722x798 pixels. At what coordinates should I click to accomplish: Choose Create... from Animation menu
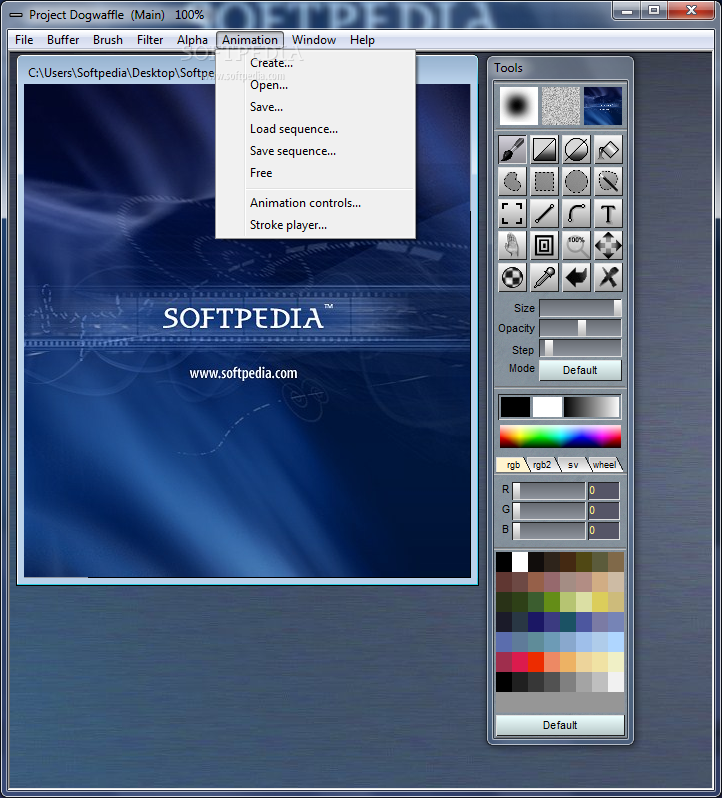pos(315,63)
